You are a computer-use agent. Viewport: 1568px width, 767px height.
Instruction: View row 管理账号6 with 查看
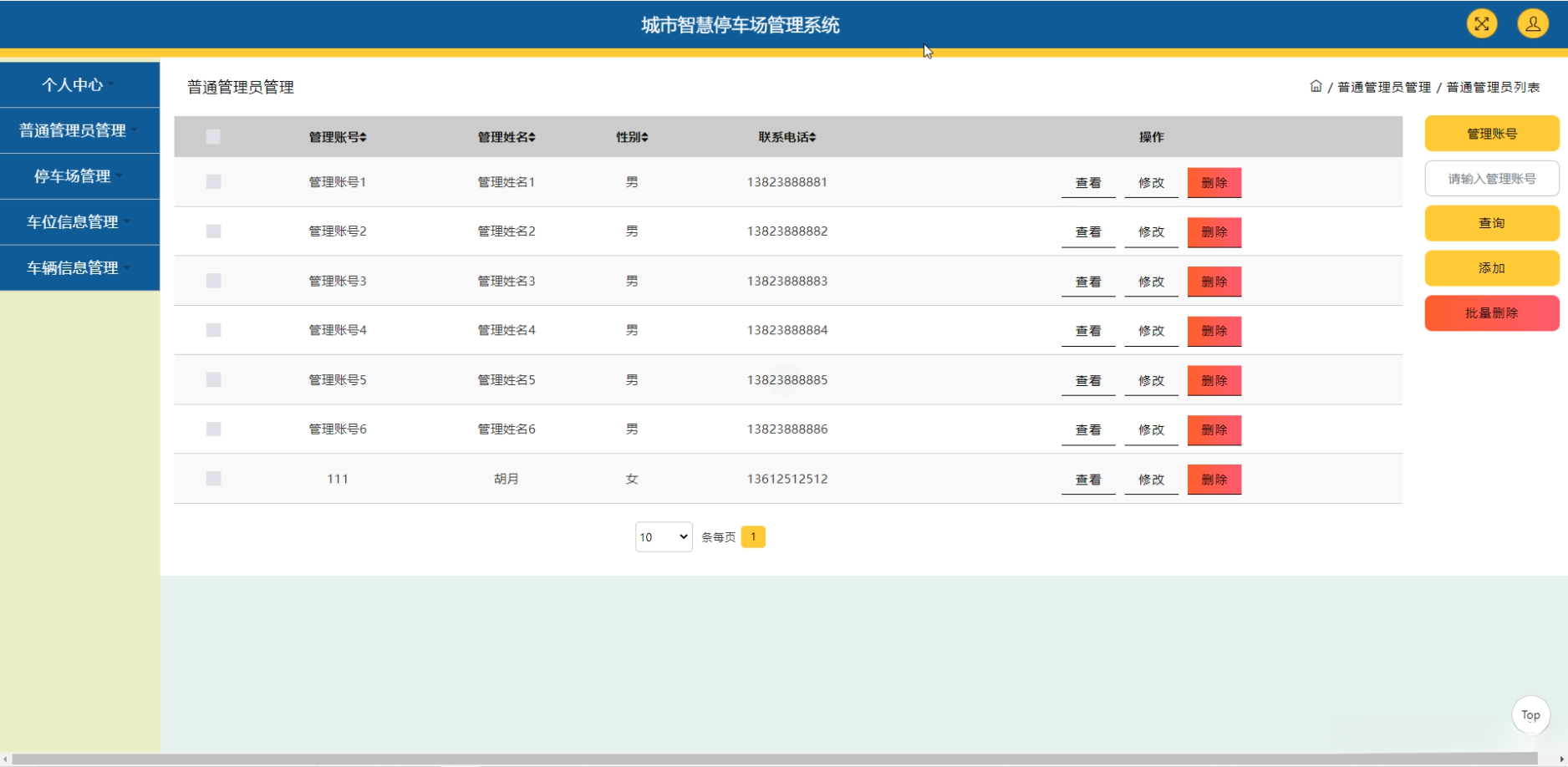point(1088,430)
